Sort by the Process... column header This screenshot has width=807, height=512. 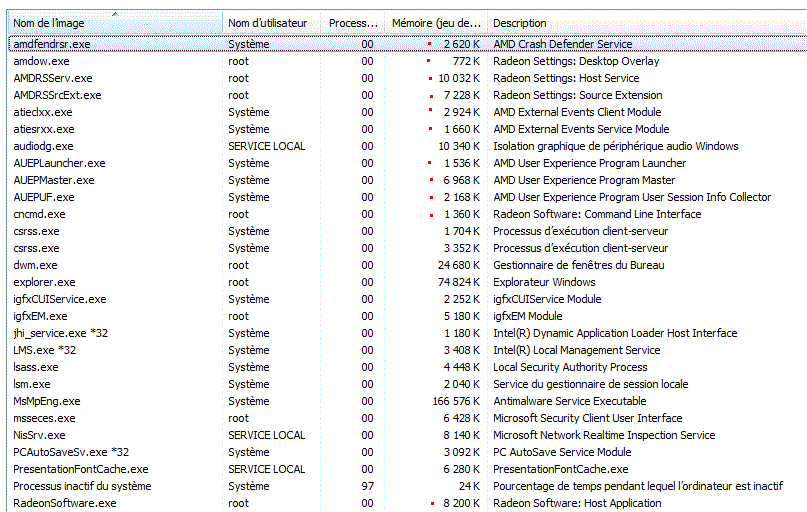click(353, 23)
